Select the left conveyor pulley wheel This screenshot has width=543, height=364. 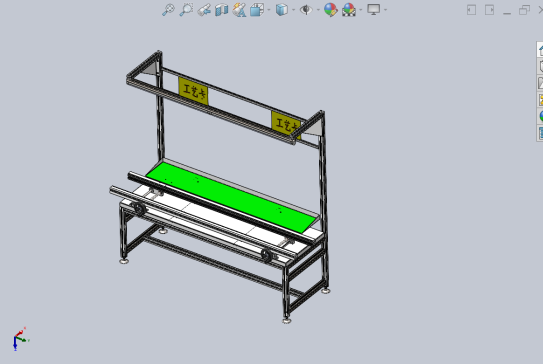click(139, 209)
